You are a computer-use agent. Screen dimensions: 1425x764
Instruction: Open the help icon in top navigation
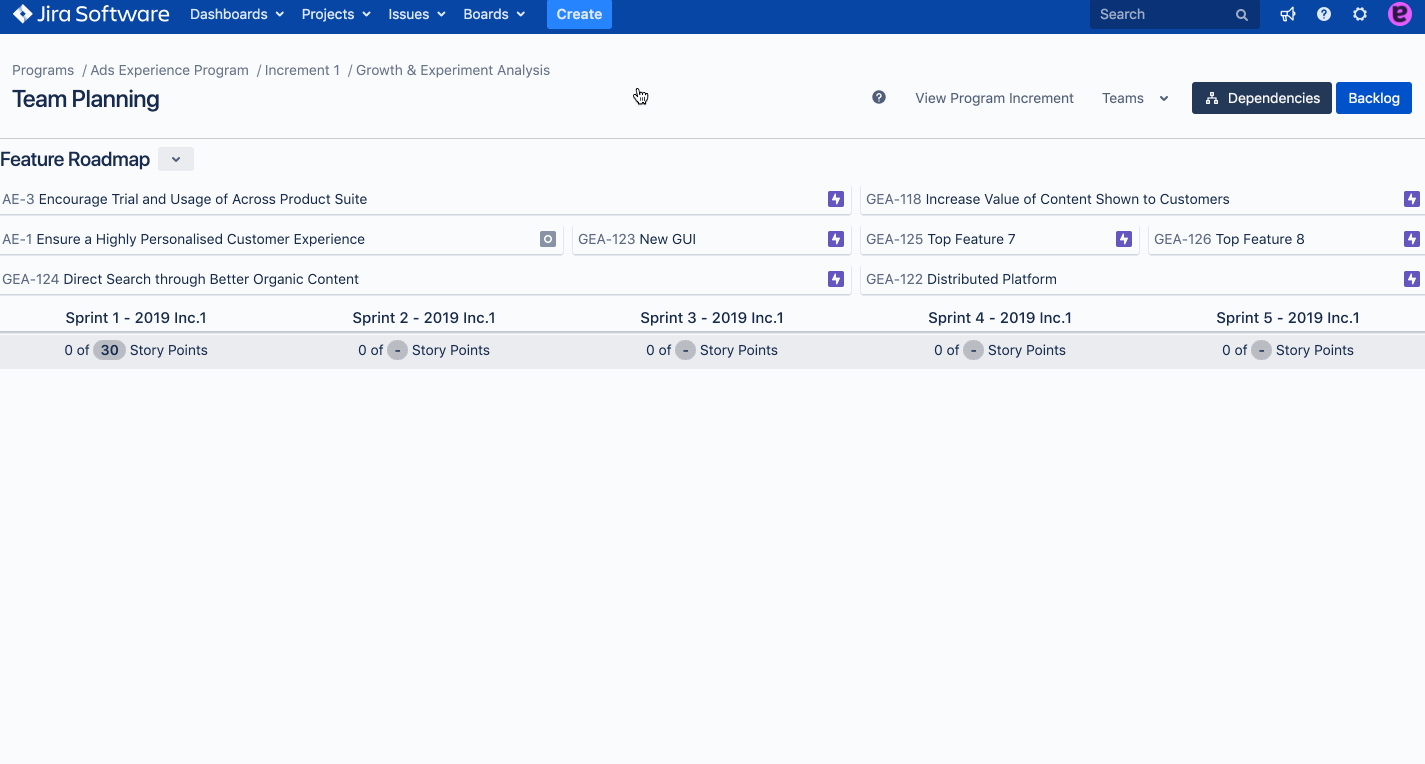point(1324,14)
